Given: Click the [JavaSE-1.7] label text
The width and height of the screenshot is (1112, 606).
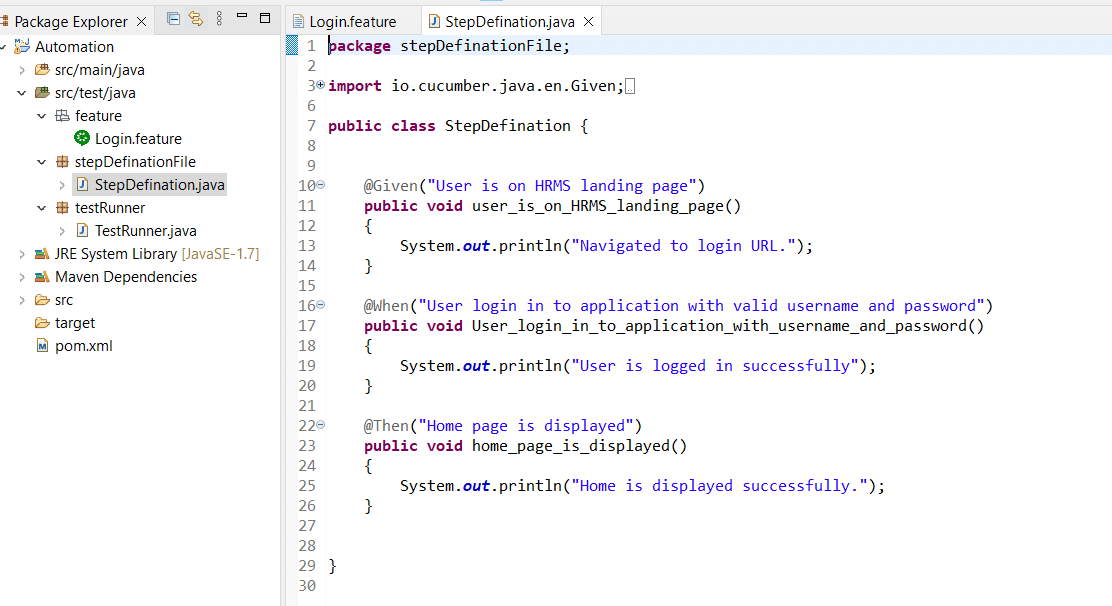Looking at the screenshot, I should click(220, 254).
